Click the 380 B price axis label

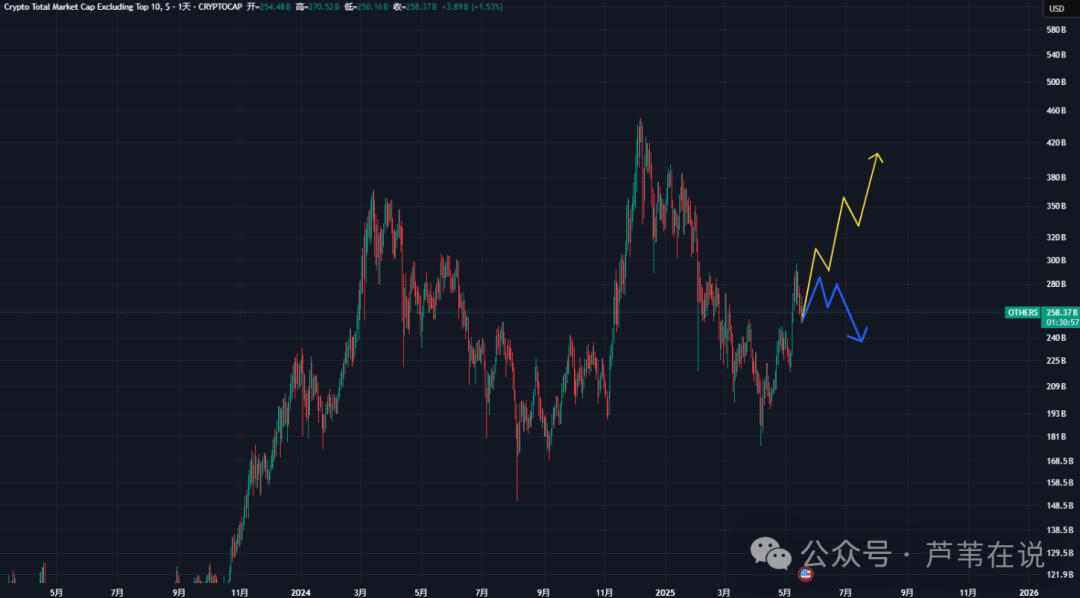(x=1057, y=178)
